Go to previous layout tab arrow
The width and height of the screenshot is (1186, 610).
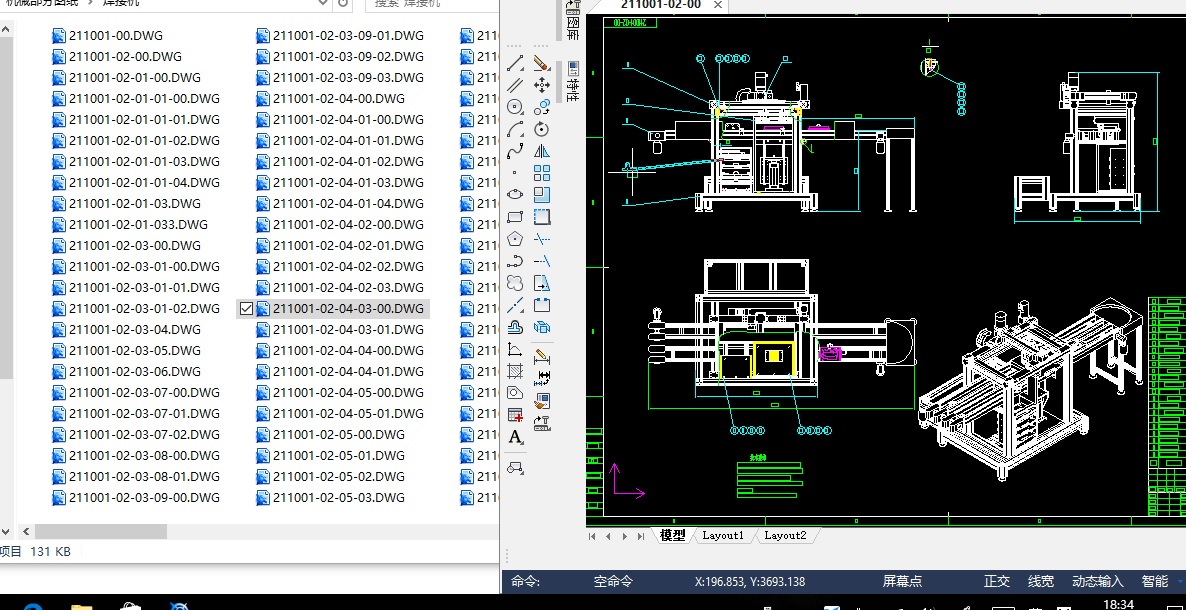(608, 536)
